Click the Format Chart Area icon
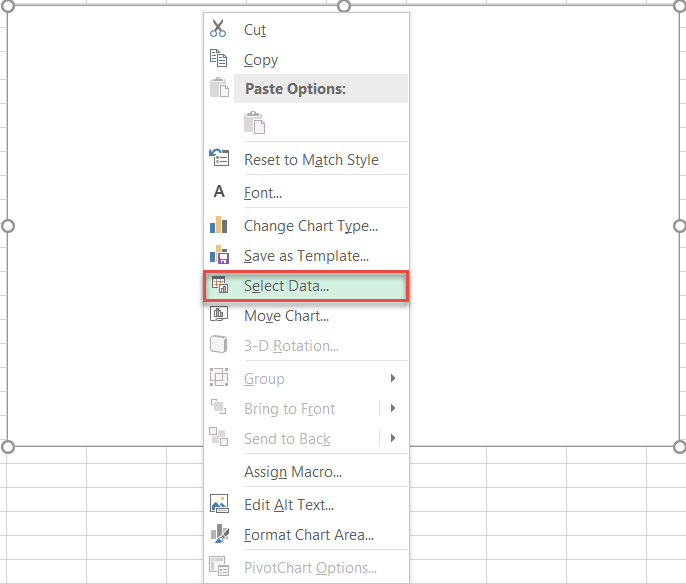686x584 pixels. click(220, 534)
